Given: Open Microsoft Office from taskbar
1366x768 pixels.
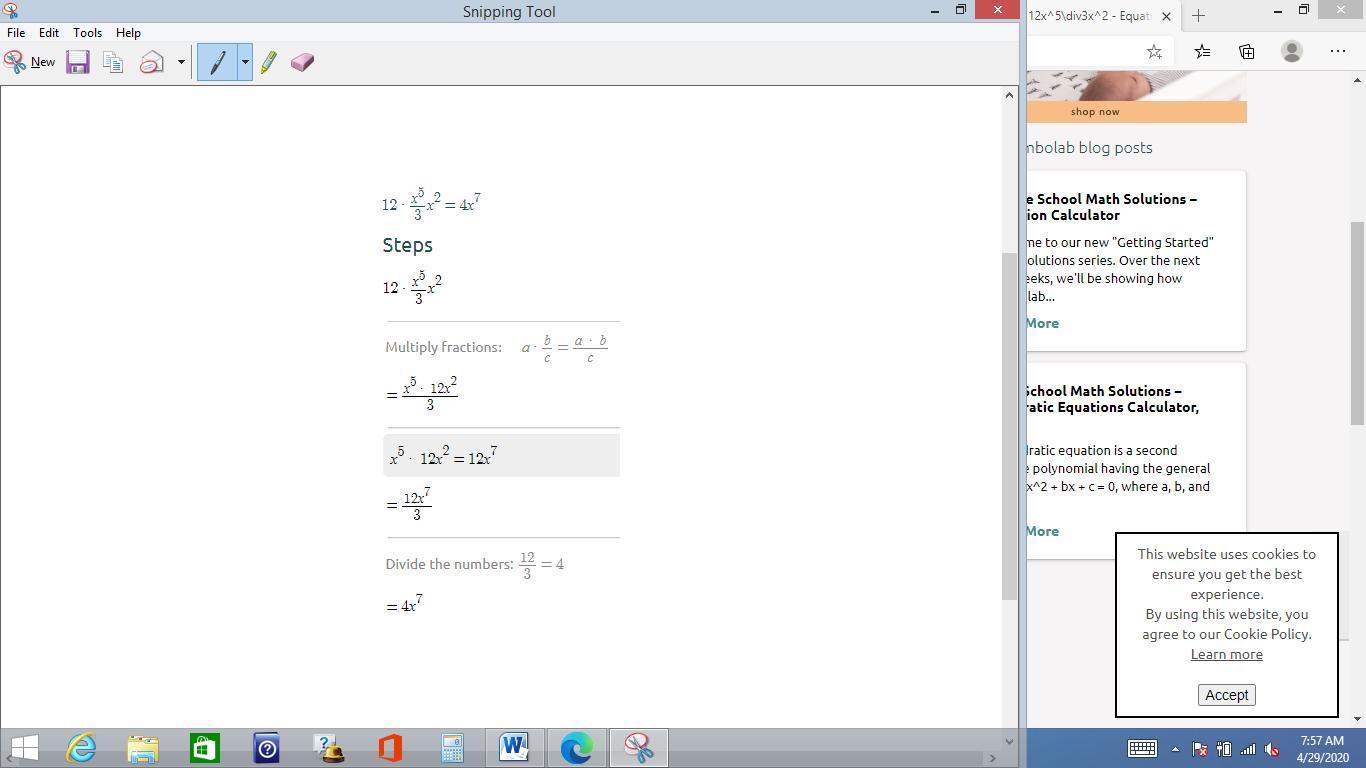Looking at the screenshot, I should point(391,747).
